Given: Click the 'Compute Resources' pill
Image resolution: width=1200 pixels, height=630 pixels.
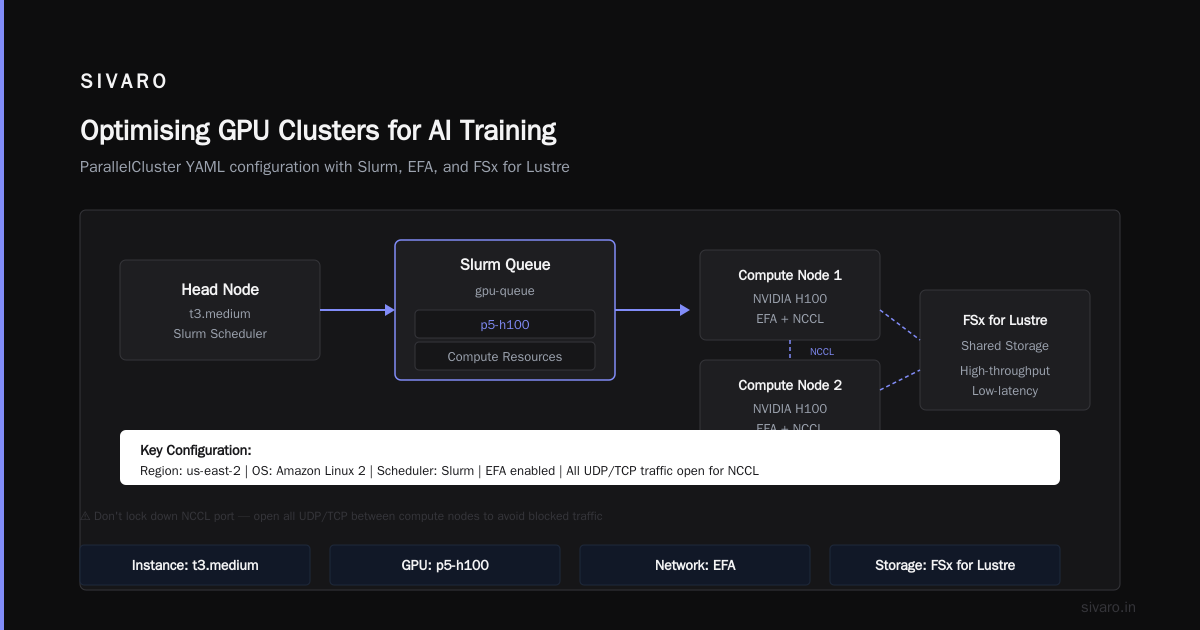Looking at the screenshot, I should pyautogui.click(x=505, y=356).
